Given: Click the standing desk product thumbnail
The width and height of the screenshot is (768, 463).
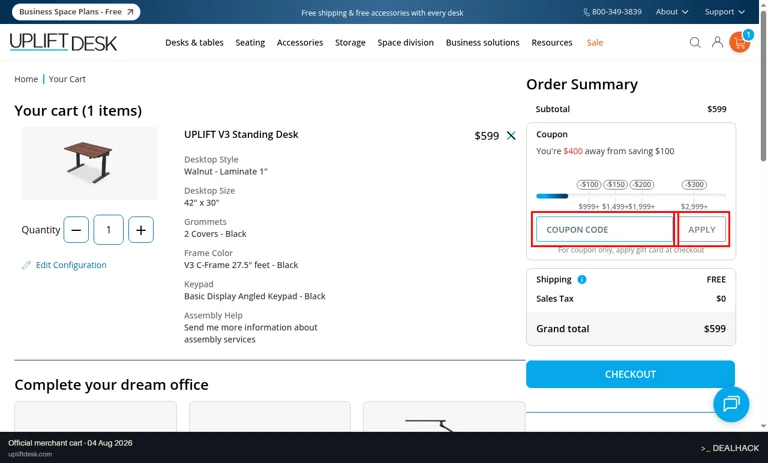Looking at the screenshot, I should [90, 164].
